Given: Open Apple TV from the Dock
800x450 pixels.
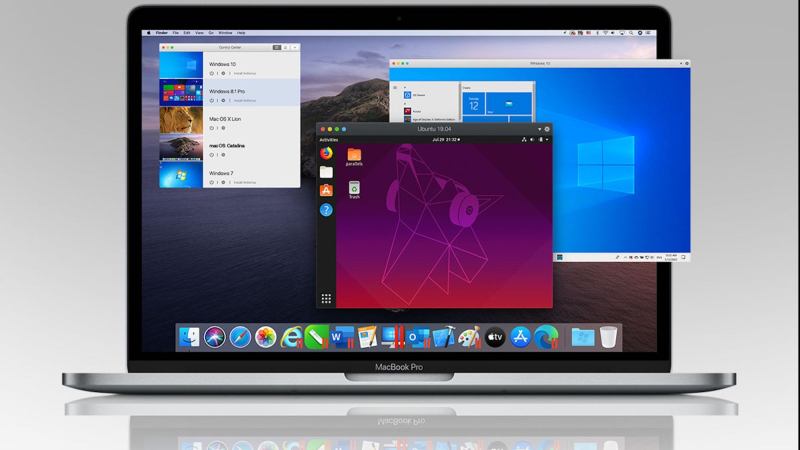Looking at the screenshot, I should pos(493,337).
